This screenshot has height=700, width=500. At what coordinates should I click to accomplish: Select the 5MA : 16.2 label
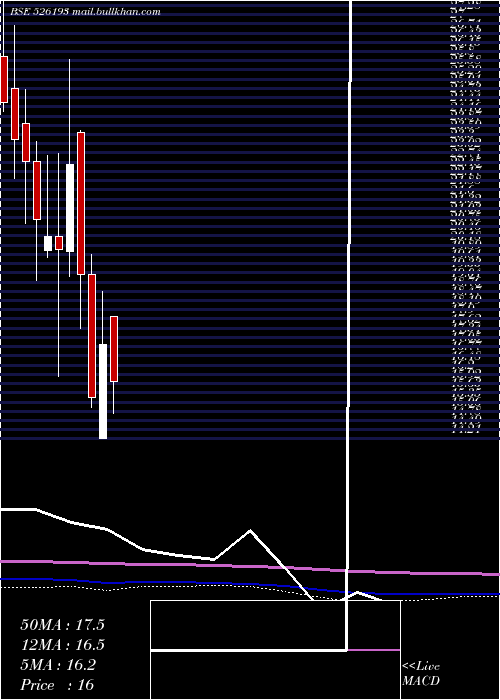[58, 665]
